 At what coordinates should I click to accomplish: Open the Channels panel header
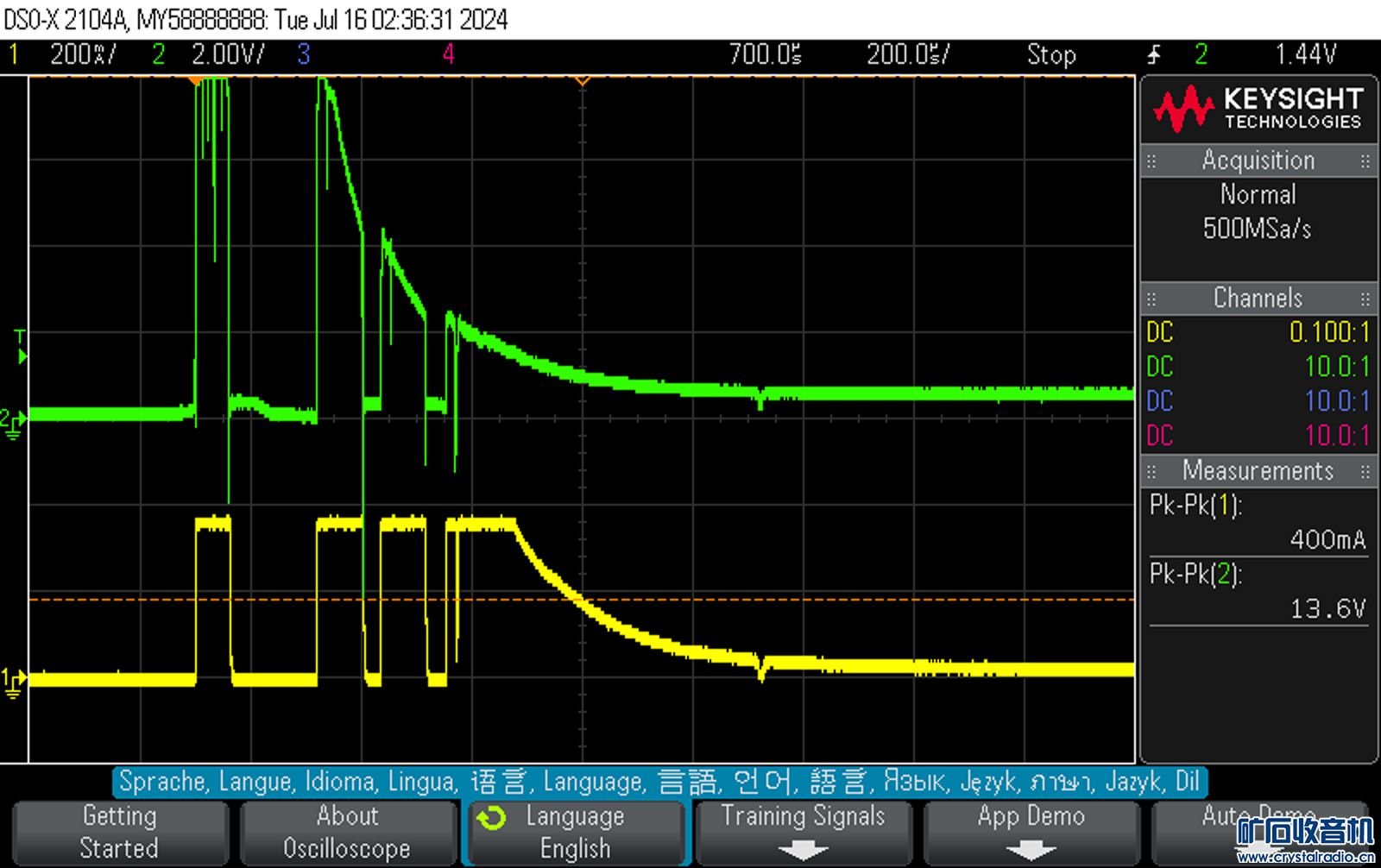tap(1258, 299)
